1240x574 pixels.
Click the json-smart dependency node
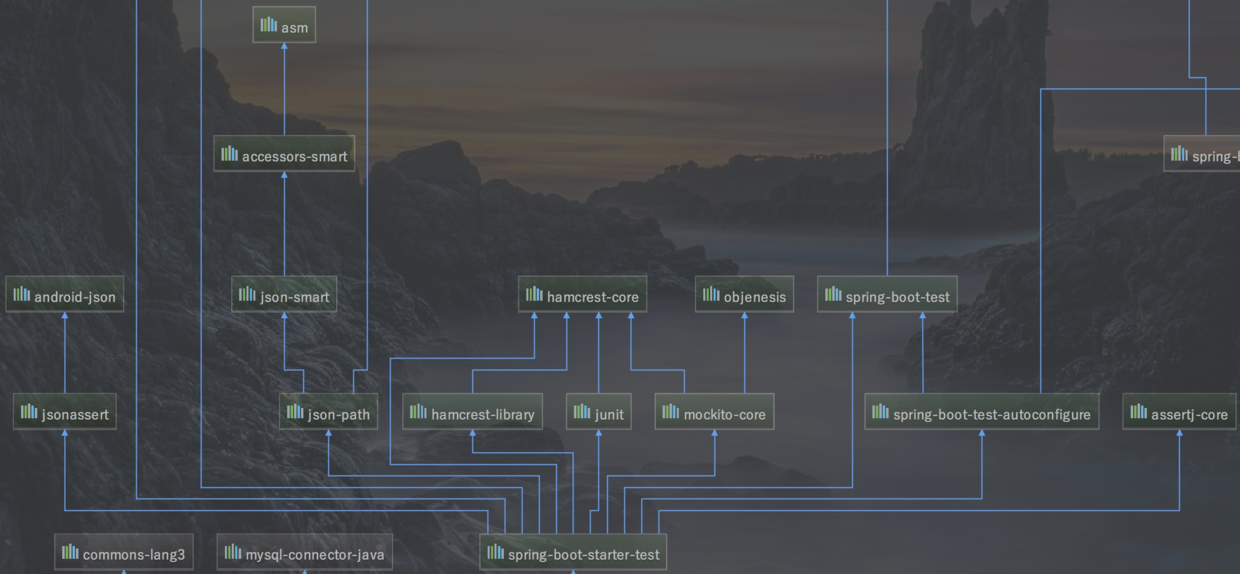pyautogui.click(x=284, y=295)
